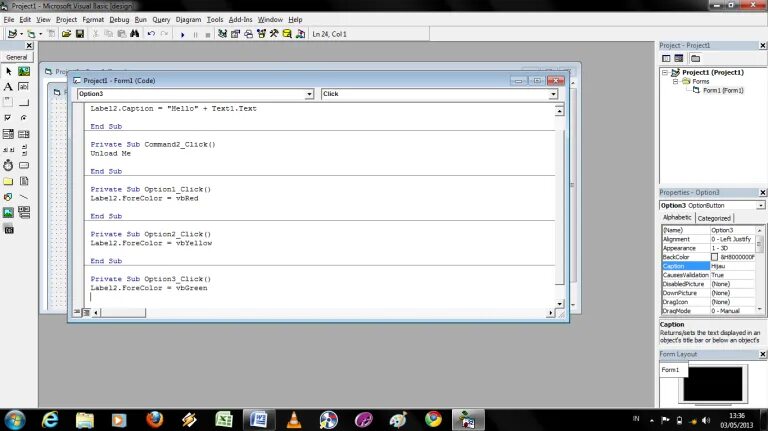Open the Procedure dropdown showing Click
Image resolution: width=768 pixels, height=431 pixels.
553,94
